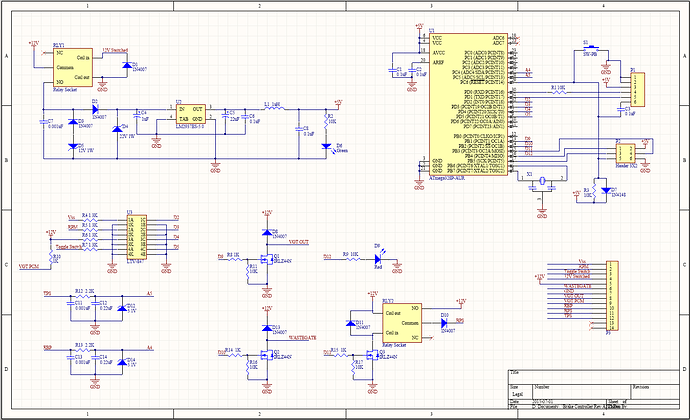This screenshot has height=420, width=690.
Task: Select resistor R1 10K near reset line
Action: click(558, 92)
